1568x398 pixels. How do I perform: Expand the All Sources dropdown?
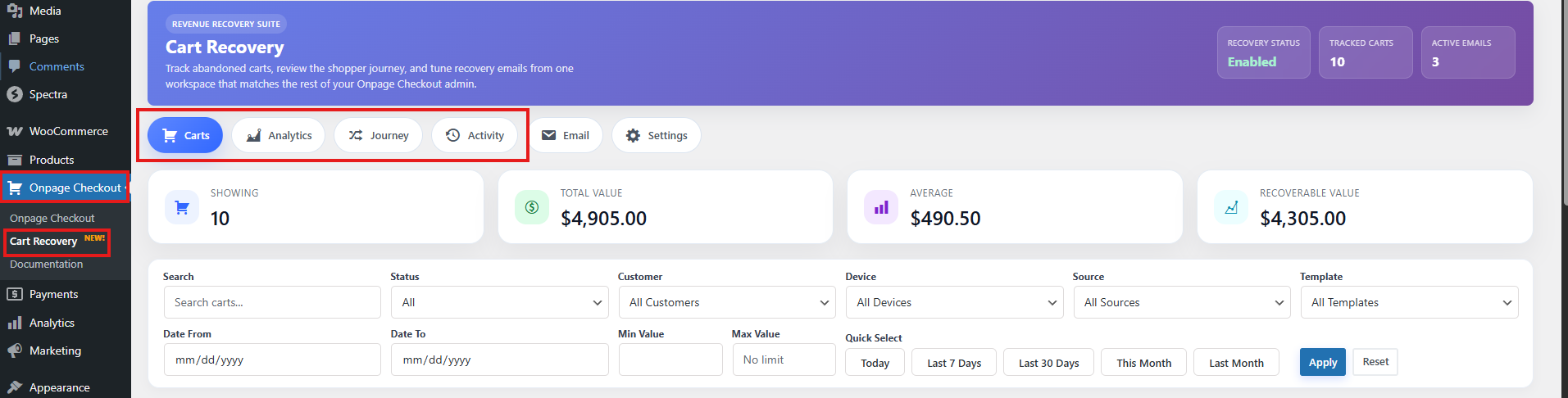(x=1182, y=302)
